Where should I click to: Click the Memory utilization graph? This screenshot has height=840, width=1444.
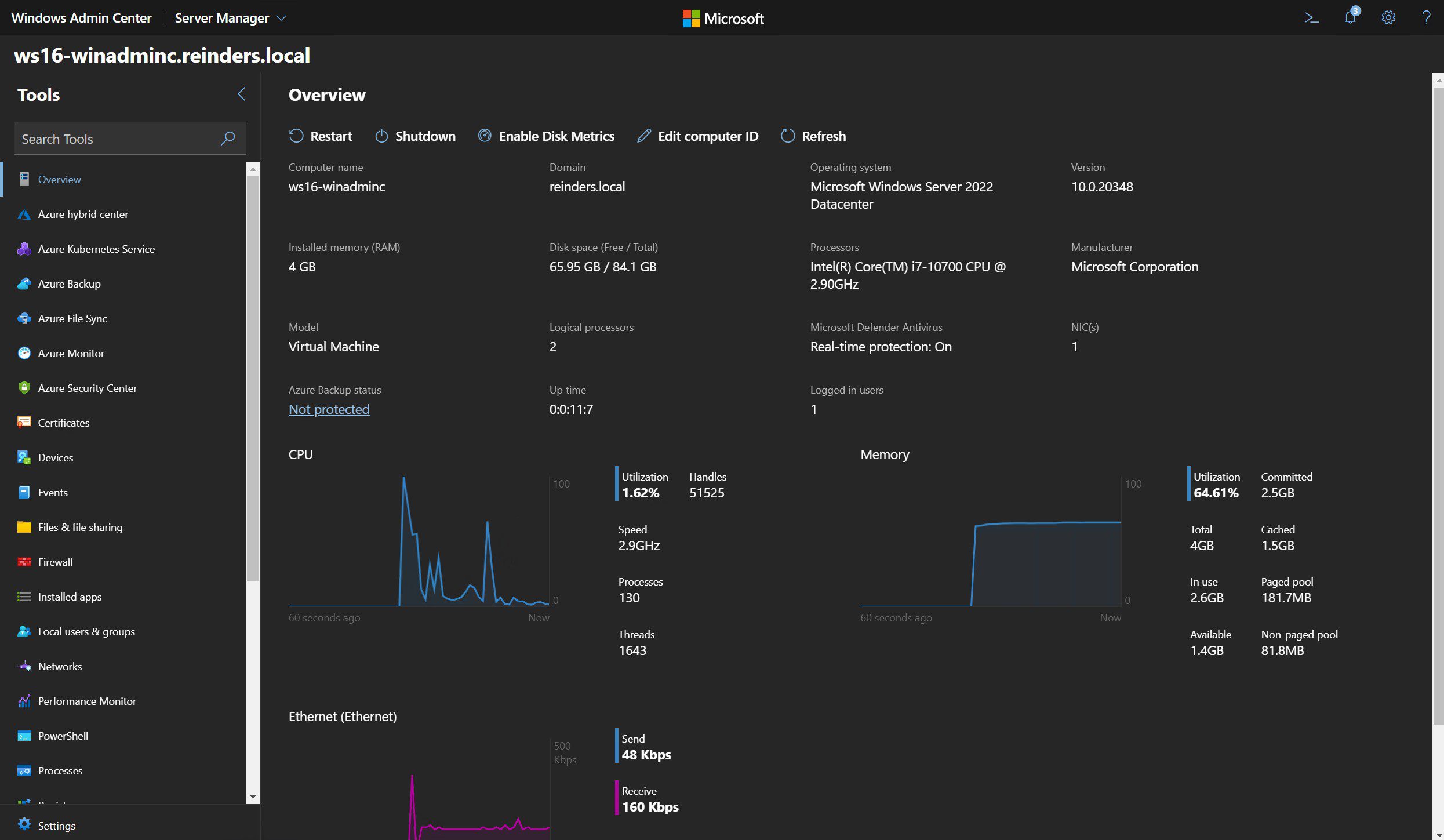click(991, 541)
